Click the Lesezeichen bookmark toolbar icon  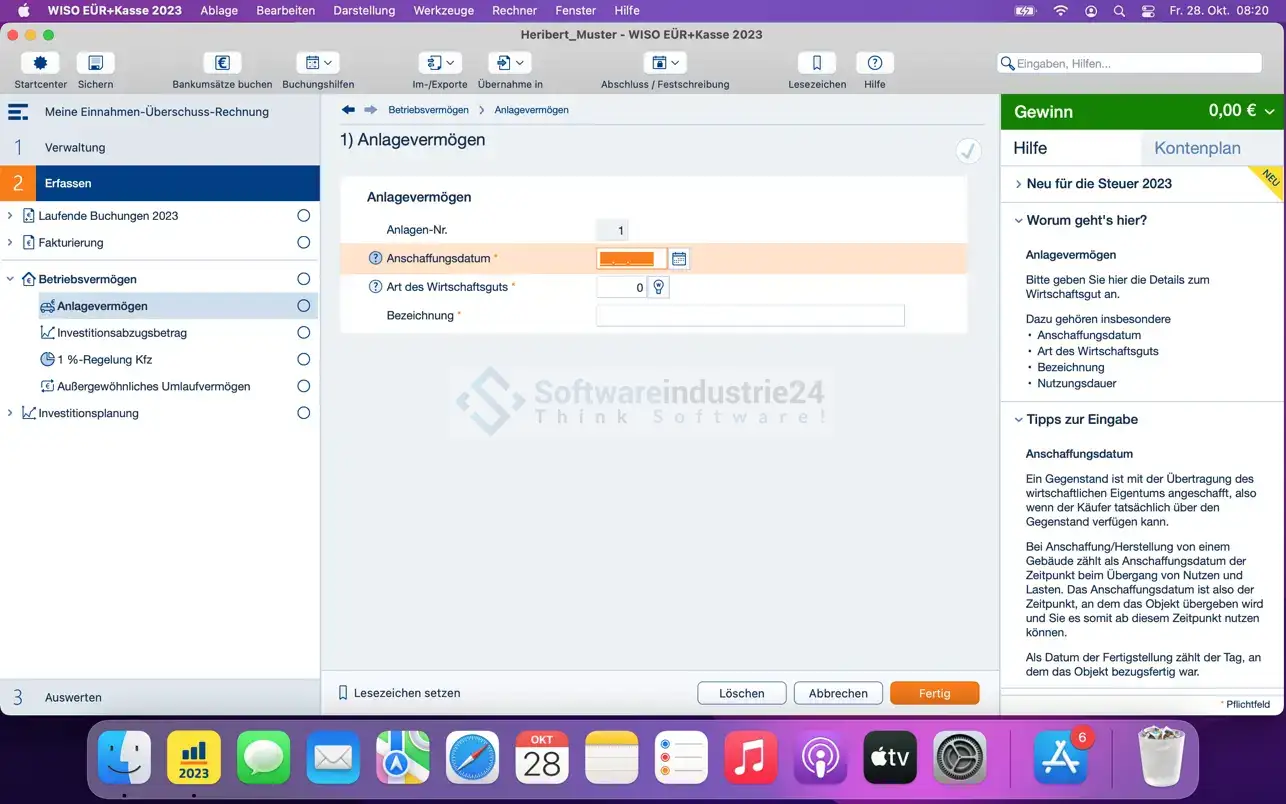click(816, 63)
